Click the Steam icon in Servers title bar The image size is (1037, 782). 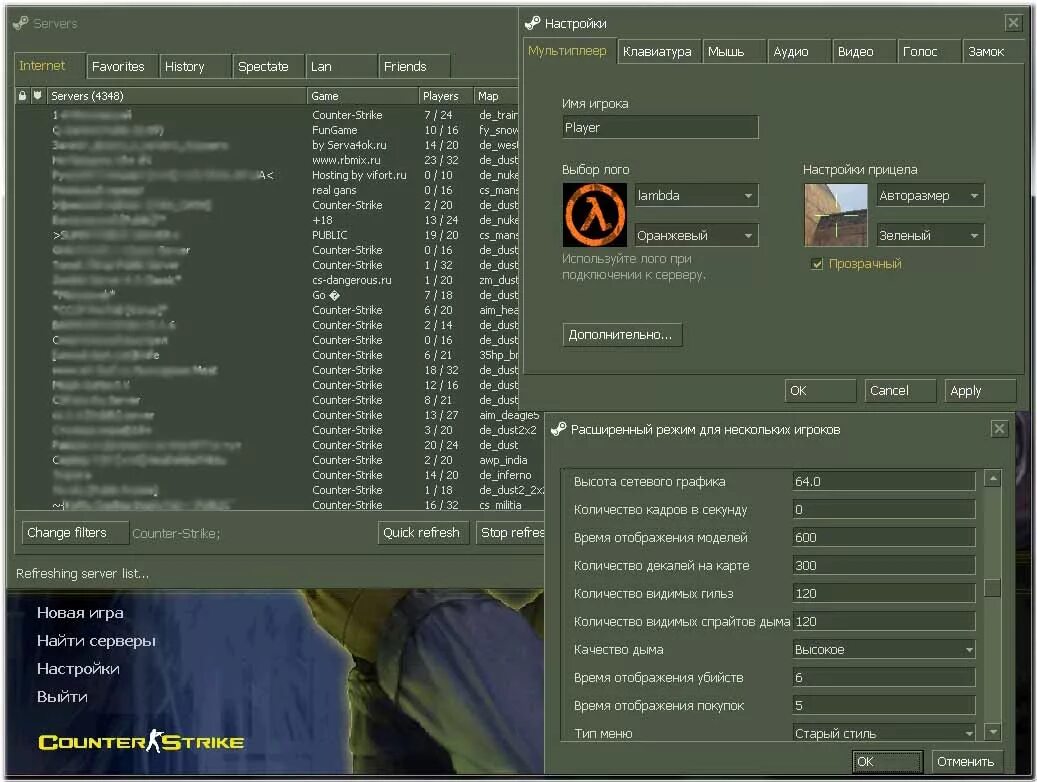21,23
